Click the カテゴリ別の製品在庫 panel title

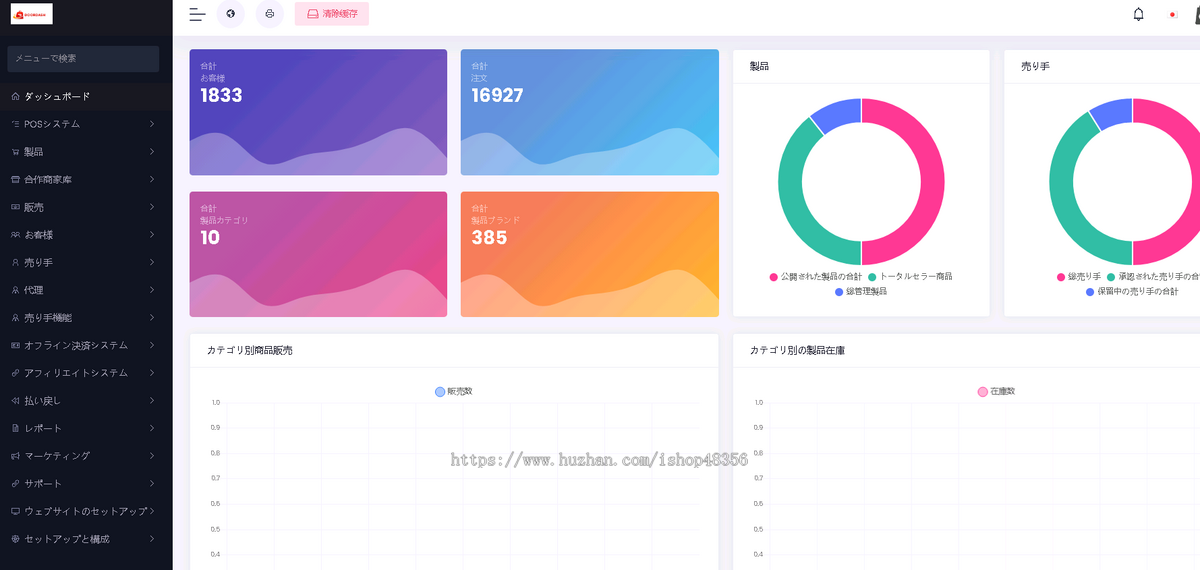[x=799, y=351]
